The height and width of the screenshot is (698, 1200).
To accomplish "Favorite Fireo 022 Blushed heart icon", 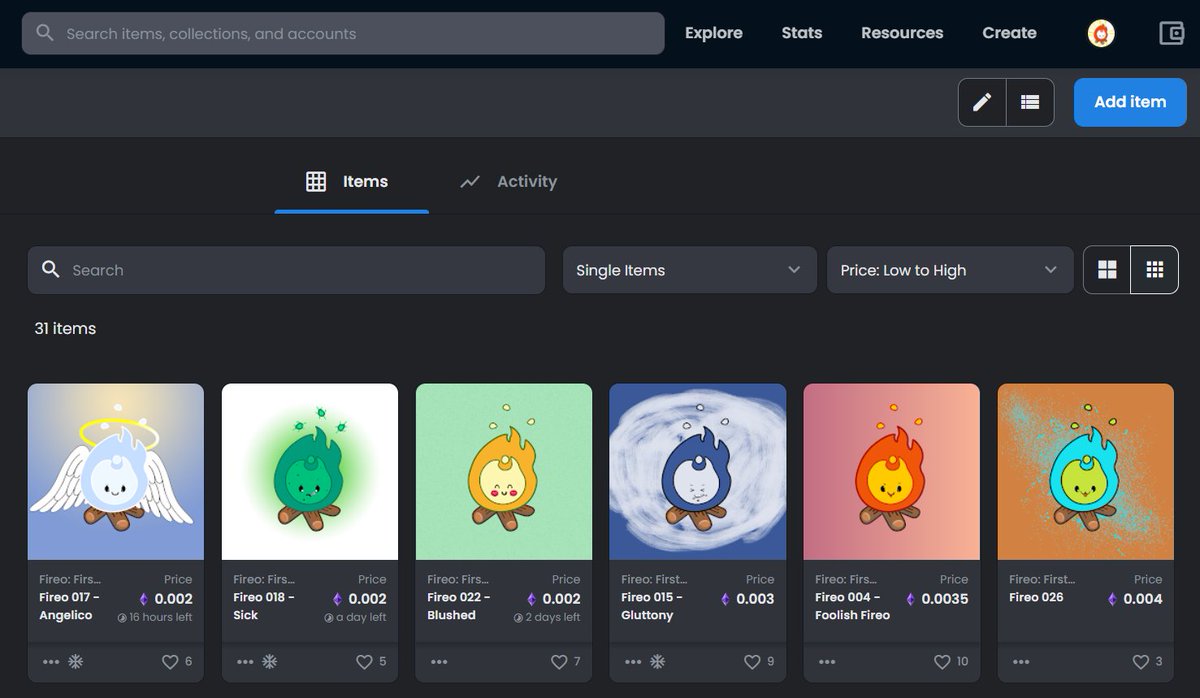I will [x=558, y=662].
